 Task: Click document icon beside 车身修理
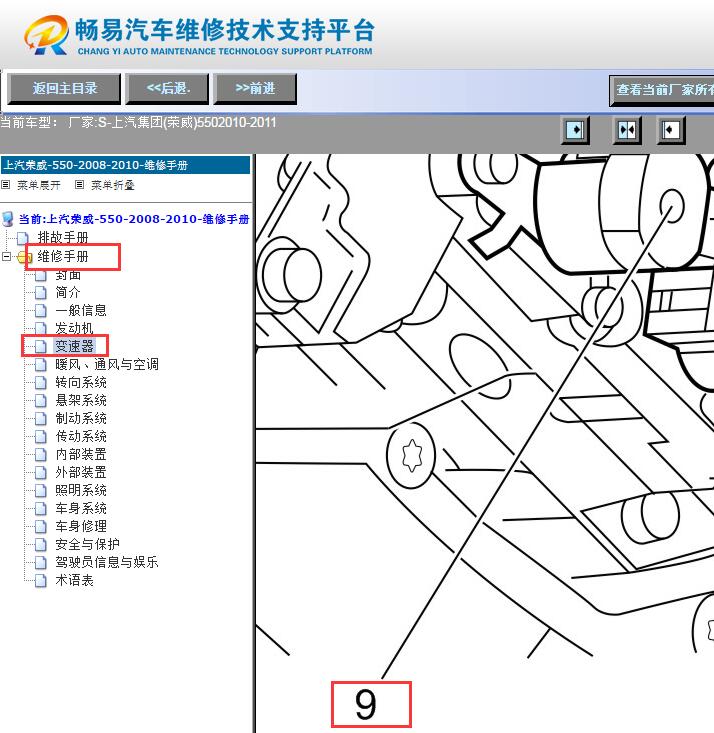pos(41,527)
